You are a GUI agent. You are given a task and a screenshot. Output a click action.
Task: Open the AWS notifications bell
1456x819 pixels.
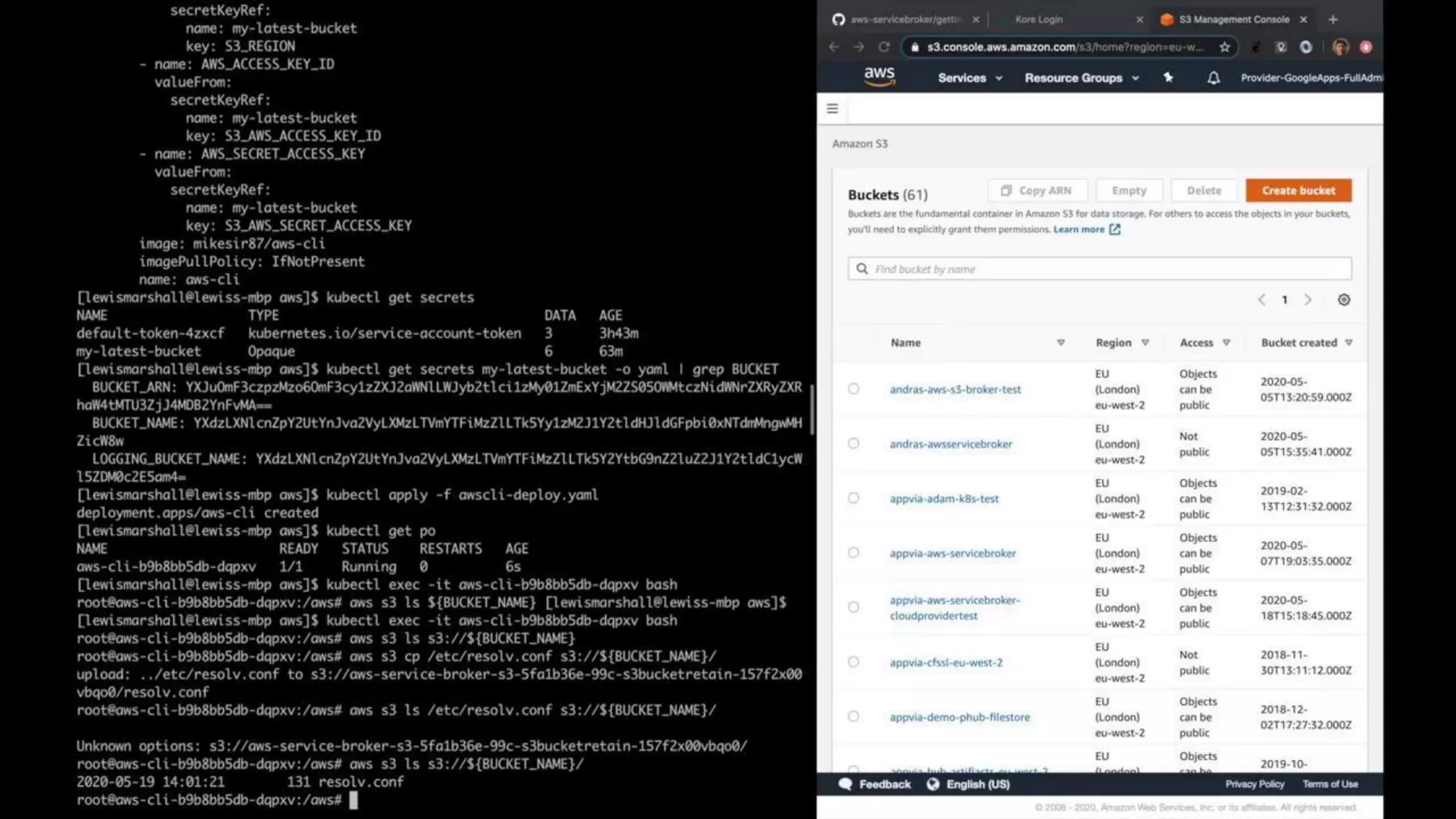[x=1213, y=78]
